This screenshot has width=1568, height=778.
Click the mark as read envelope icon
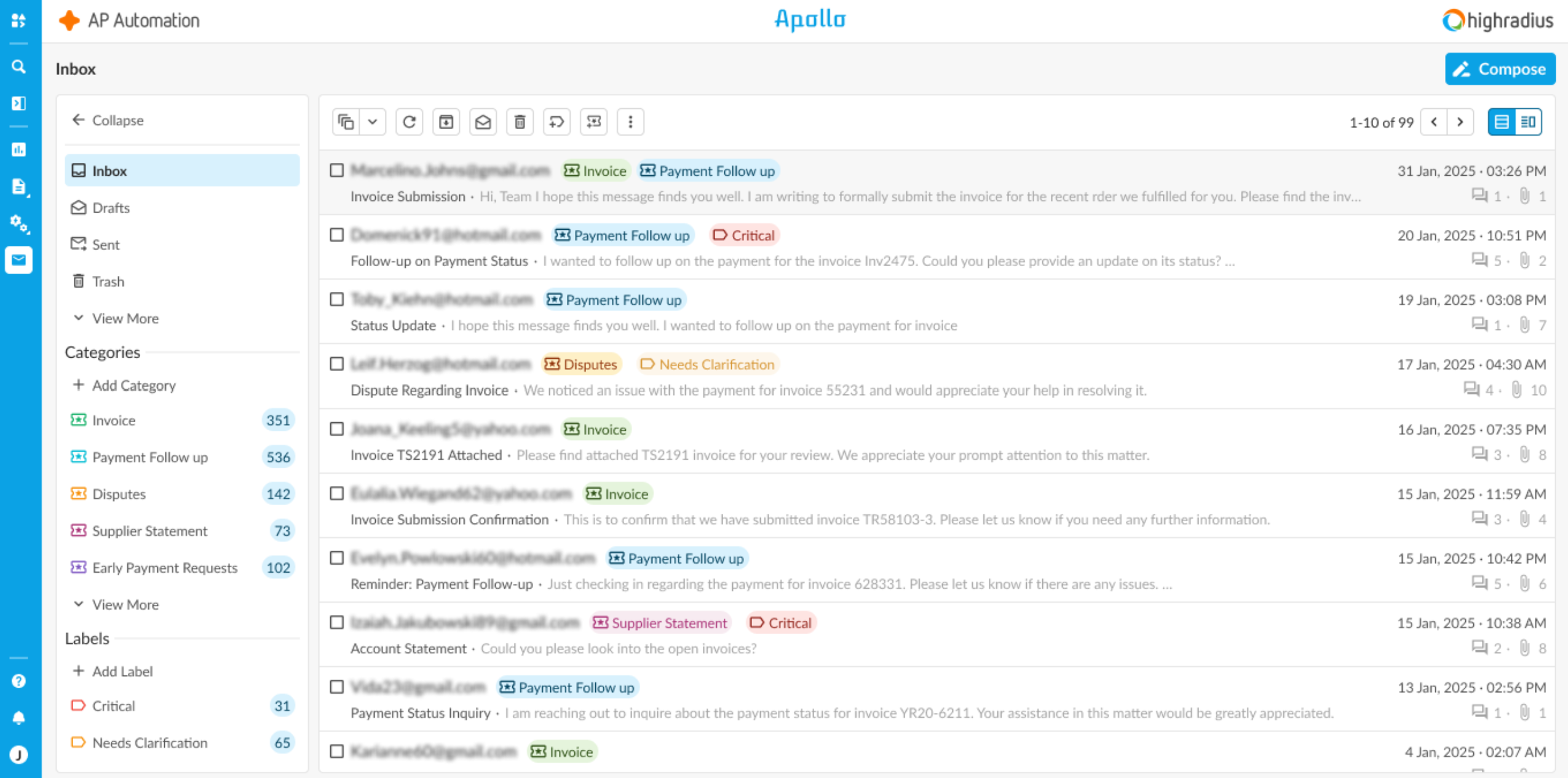pyautogui.click(x=483, y=122)
